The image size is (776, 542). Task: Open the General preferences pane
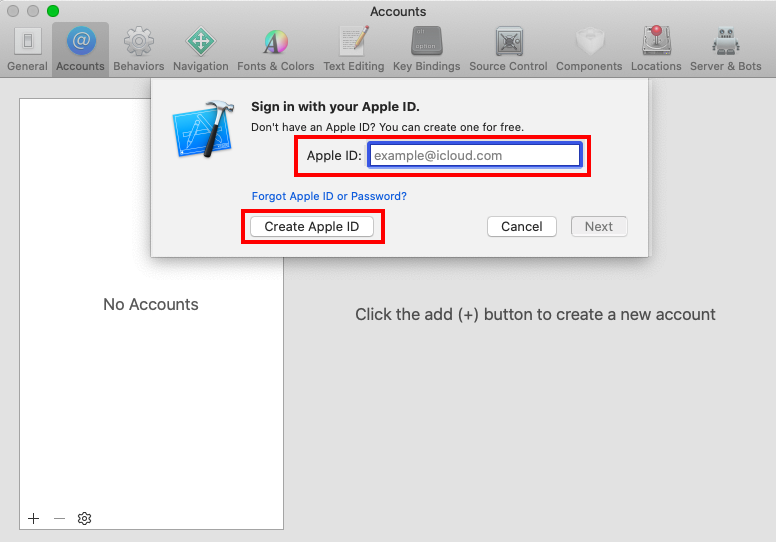pyautogui.click(x=28, y=49)
